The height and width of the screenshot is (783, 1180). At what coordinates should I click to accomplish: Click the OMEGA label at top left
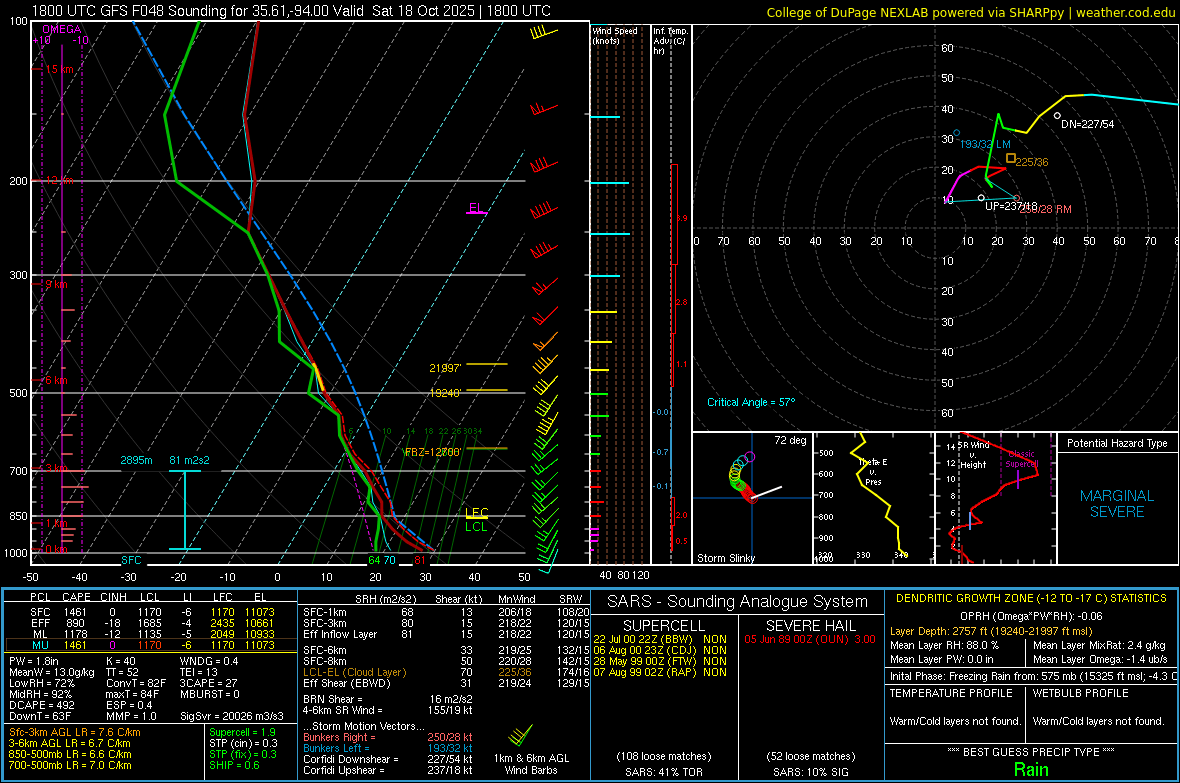coord(62,29)
